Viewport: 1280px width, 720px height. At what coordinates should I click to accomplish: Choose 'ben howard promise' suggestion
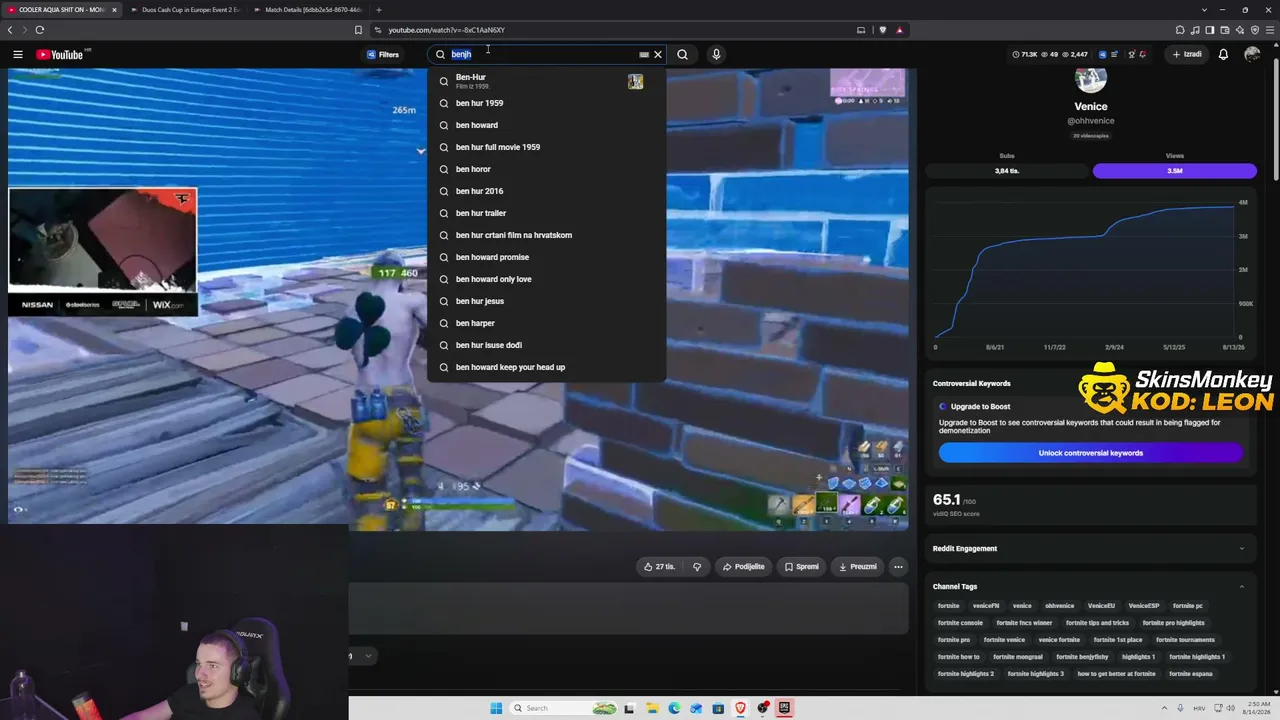point(546,257)
